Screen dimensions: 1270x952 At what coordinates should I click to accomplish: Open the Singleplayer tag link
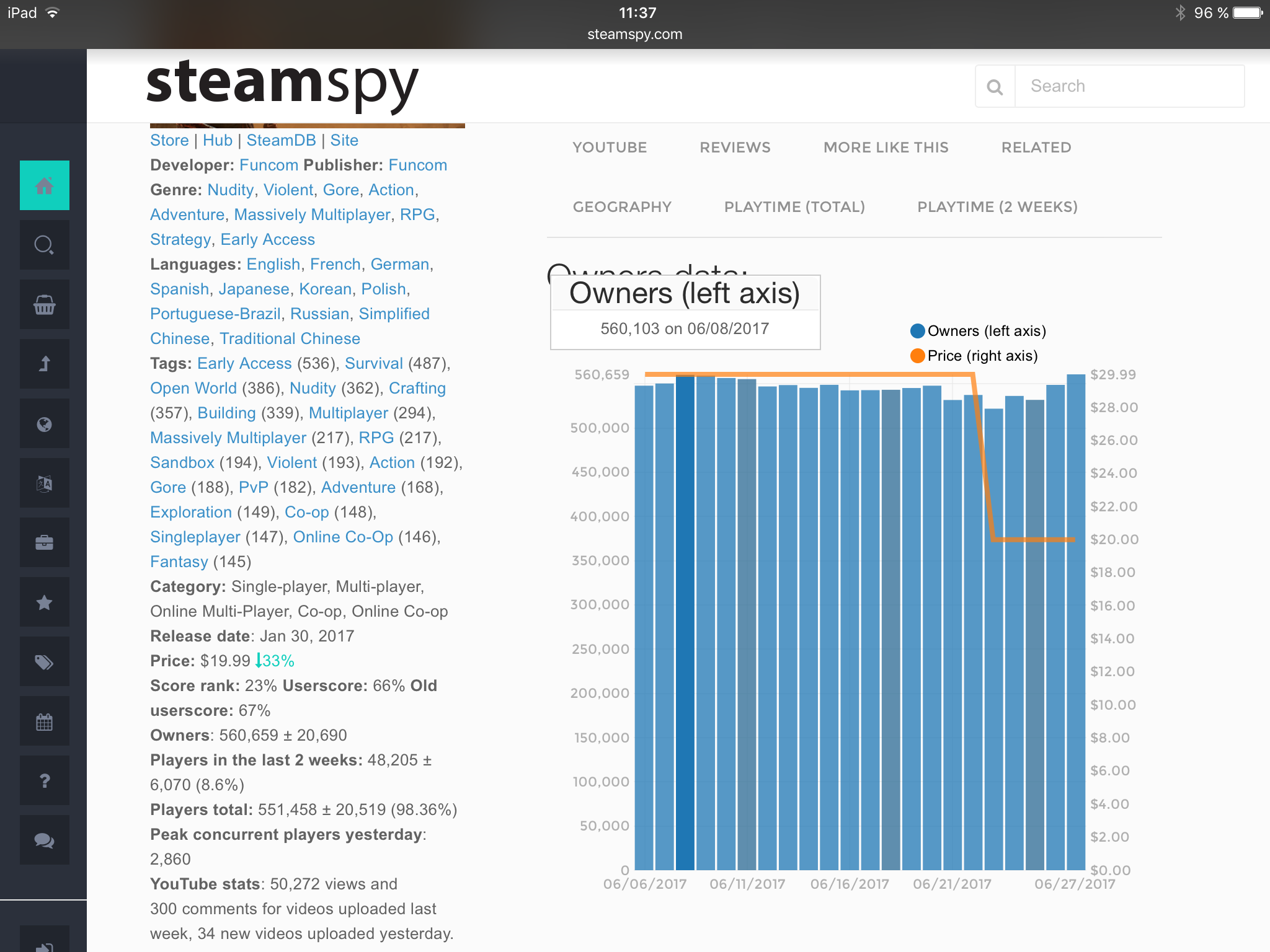click(x=195, y=537)
